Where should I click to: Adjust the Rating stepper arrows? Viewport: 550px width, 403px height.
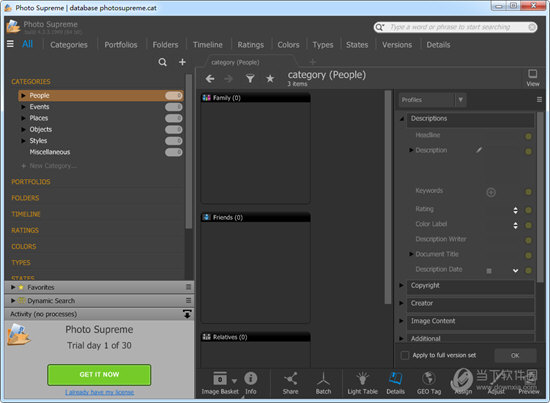pyautogui.click(x=515, y=210)
